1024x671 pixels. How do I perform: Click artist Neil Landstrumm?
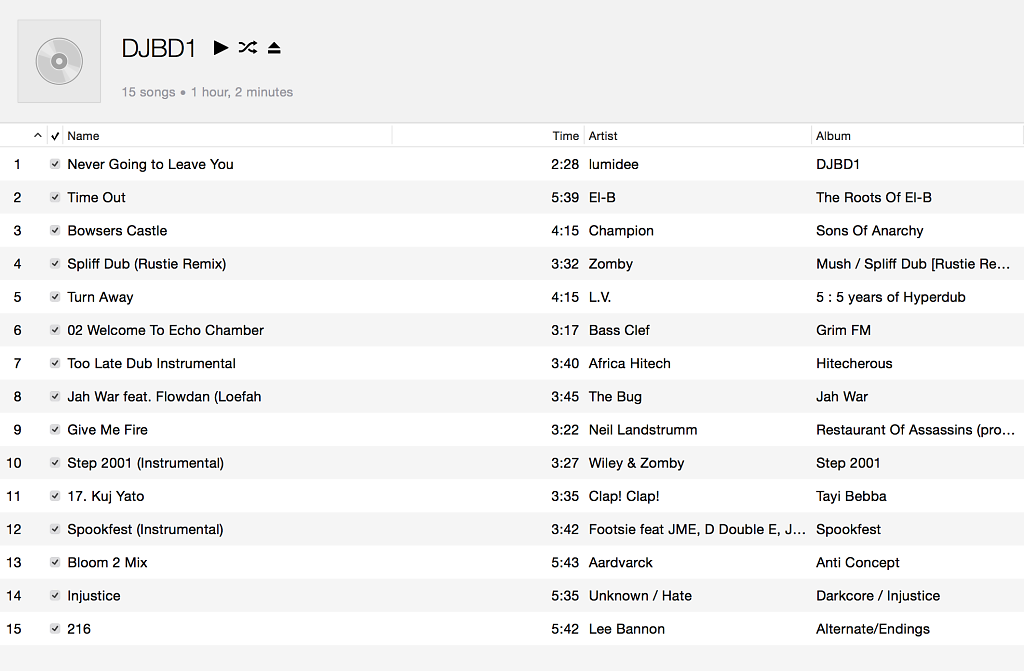(643, 430)
